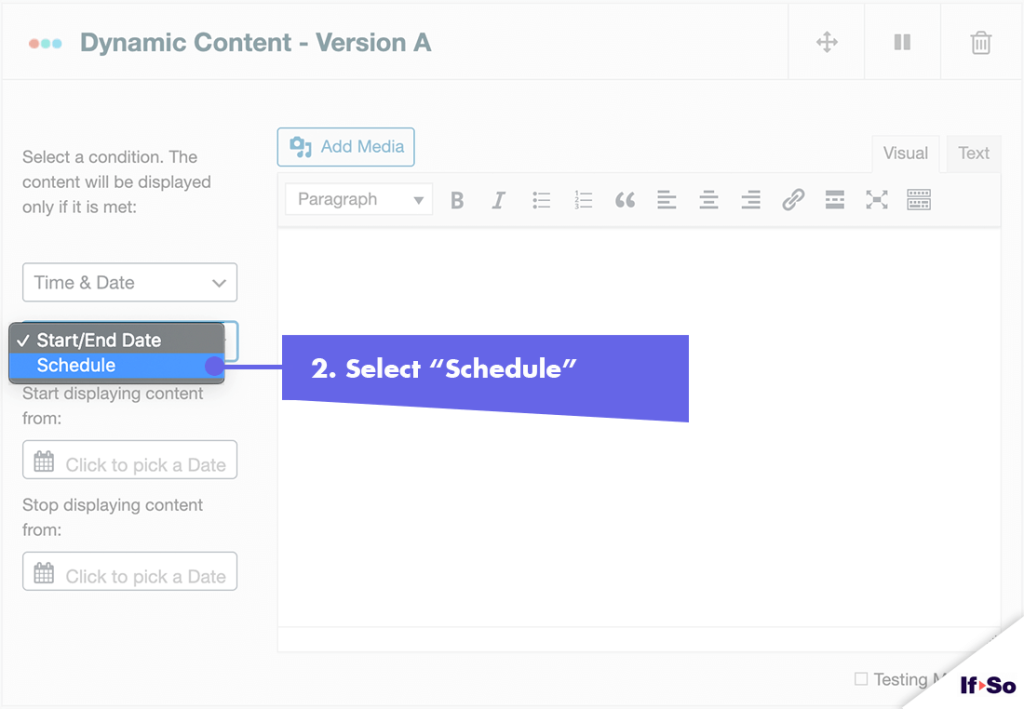The image size is (1024, 709).
Task: Toggle the toolbar kitchen sink icon
Action: point(919,200)
